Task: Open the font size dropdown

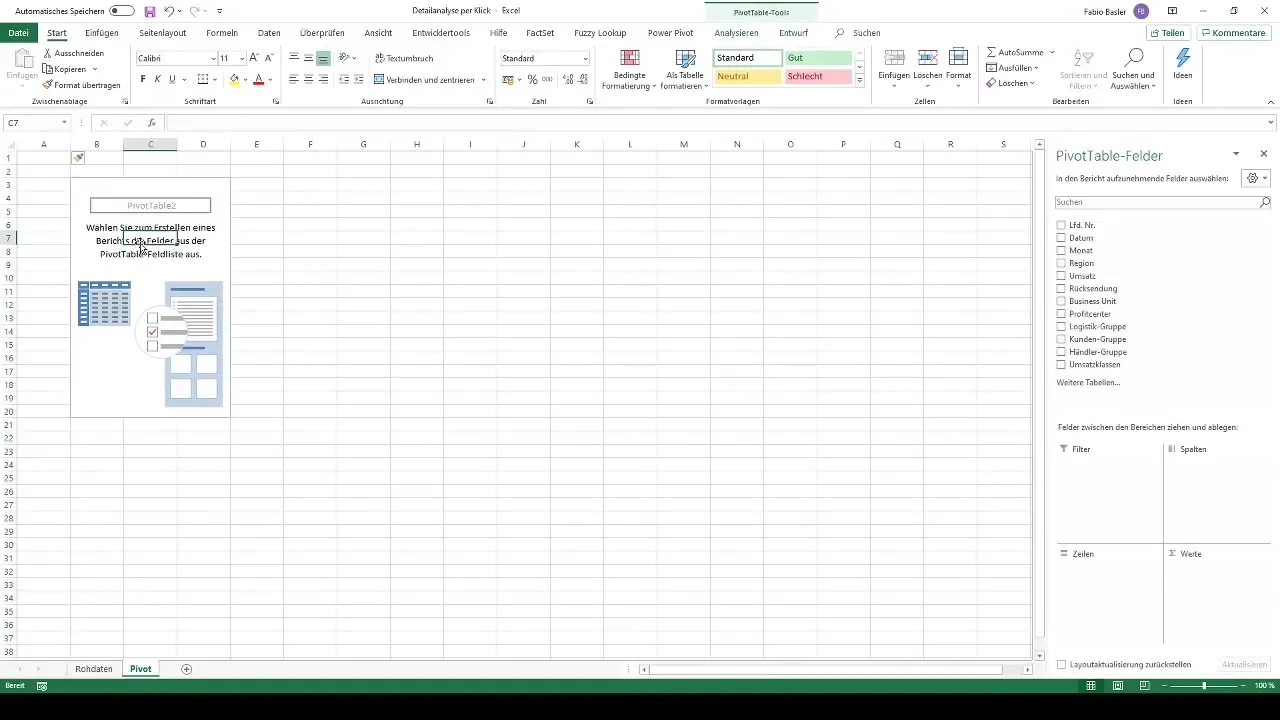Action: point(242,58)
